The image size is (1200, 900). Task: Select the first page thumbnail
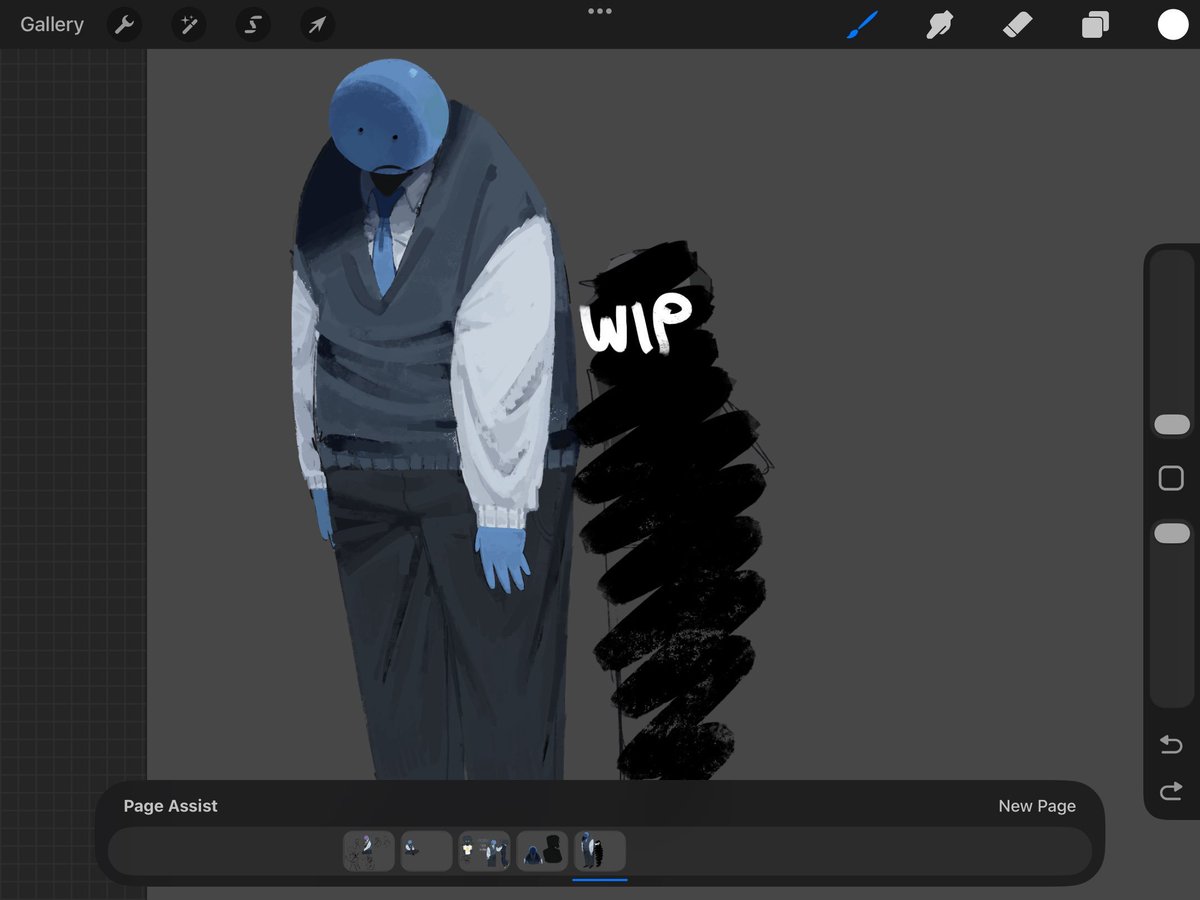point(369,851)
